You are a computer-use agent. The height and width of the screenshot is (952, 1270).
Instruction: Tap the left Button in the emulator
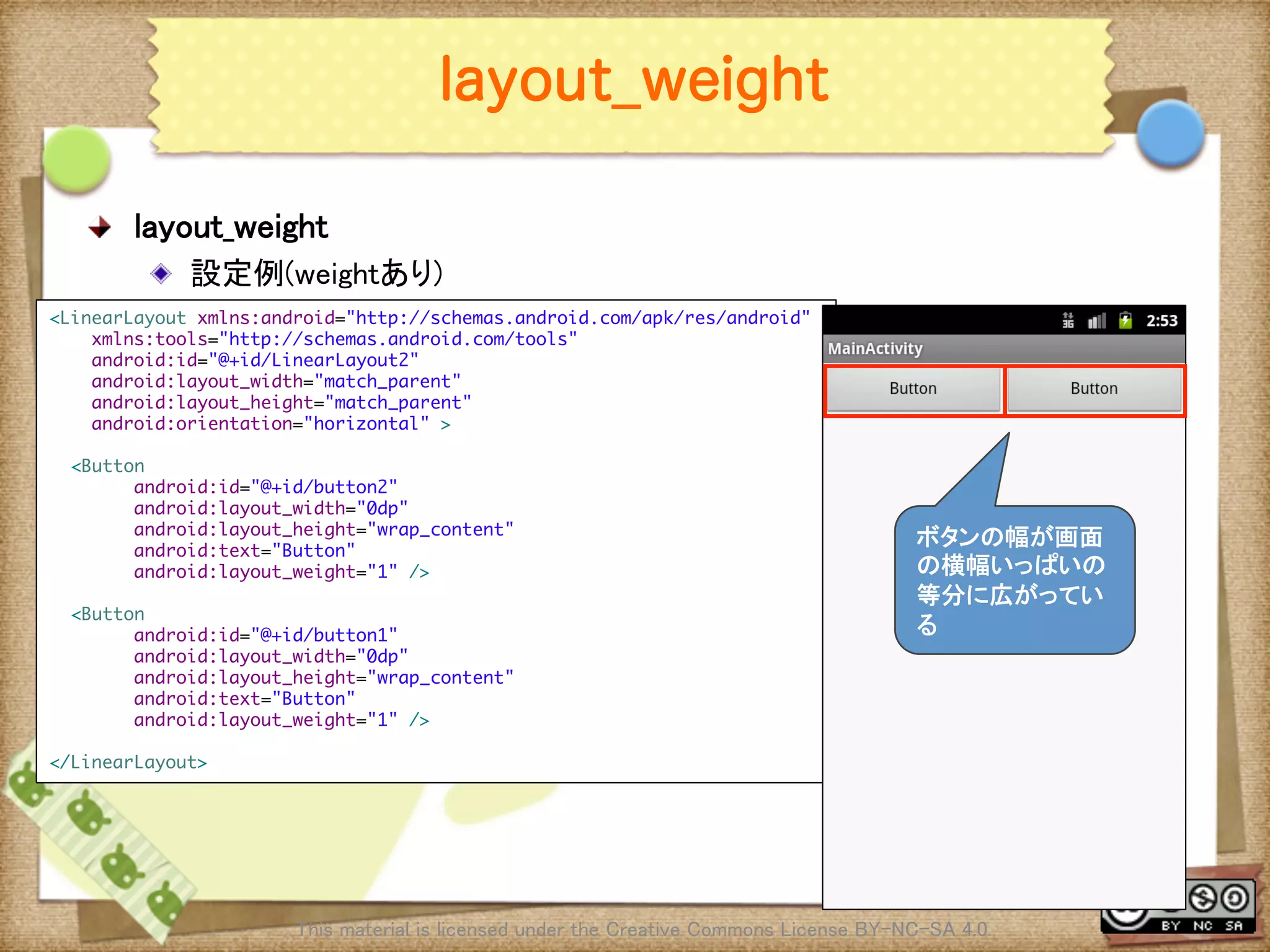913,389
